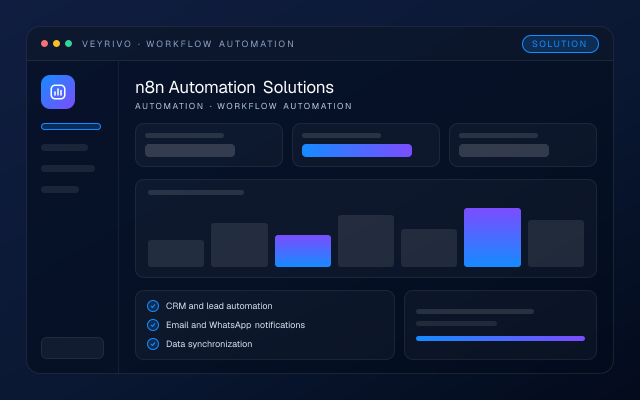This screenshot has height=400, width=640.
Task: Toggle the CRM and lead automation checkmark
Action: point(153,306)
